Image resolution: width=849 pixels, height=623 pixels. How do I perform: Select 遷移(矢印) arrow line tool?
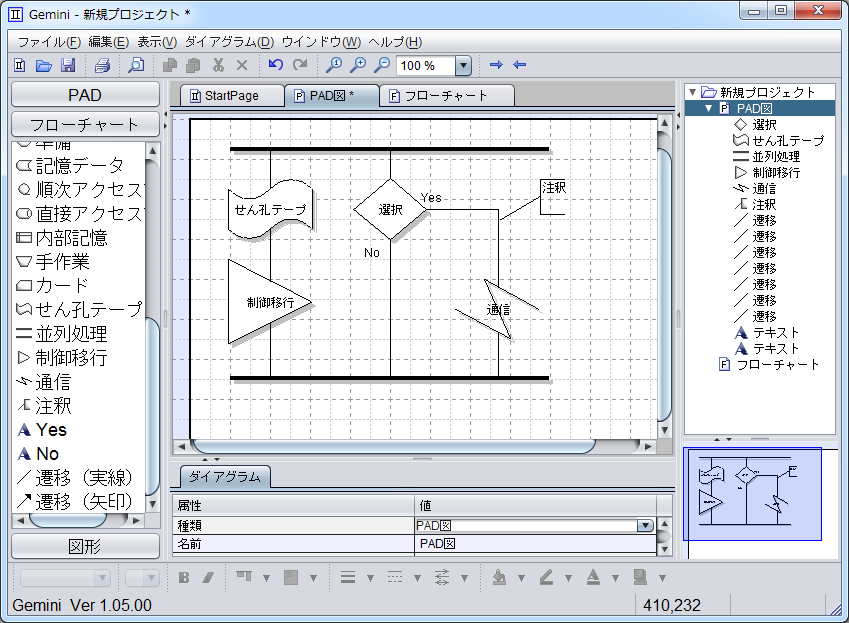point(75,502)
